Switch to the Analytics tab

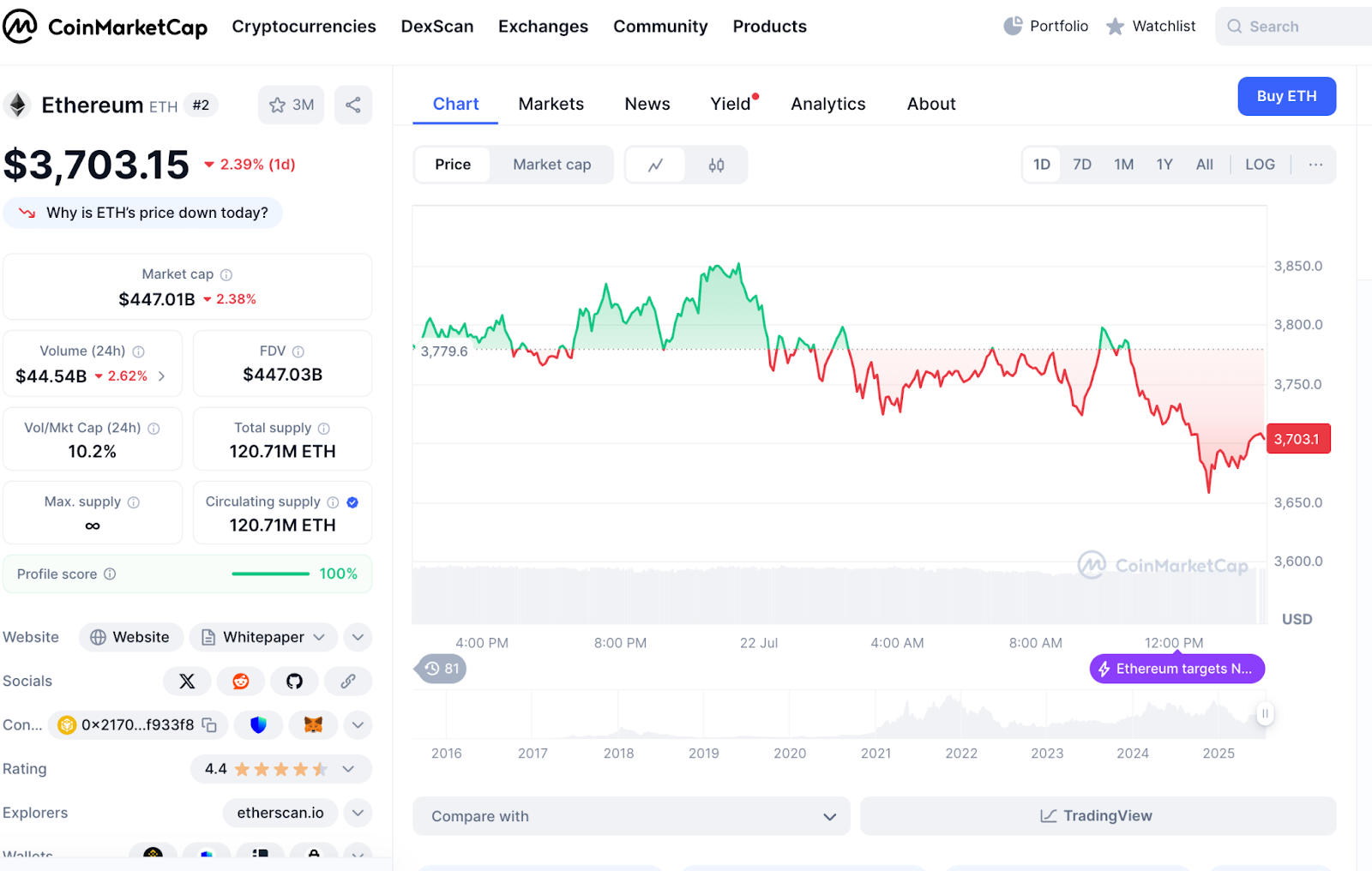pyautogui.click(x=828, y=104)
